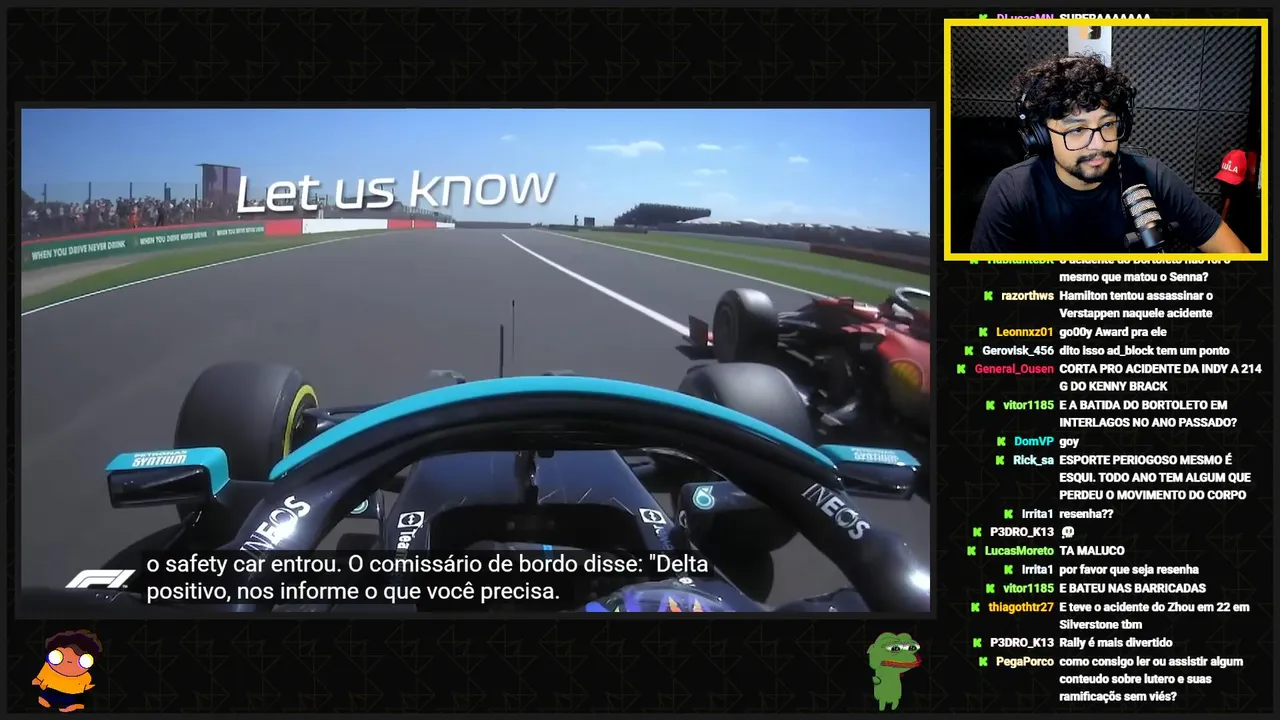Click the badge beside P3DRO_K13's "Rally é mais divertido"
The width and height of the screenshot is (1280, 720).
pyautogui.click(x=977, y=643)
